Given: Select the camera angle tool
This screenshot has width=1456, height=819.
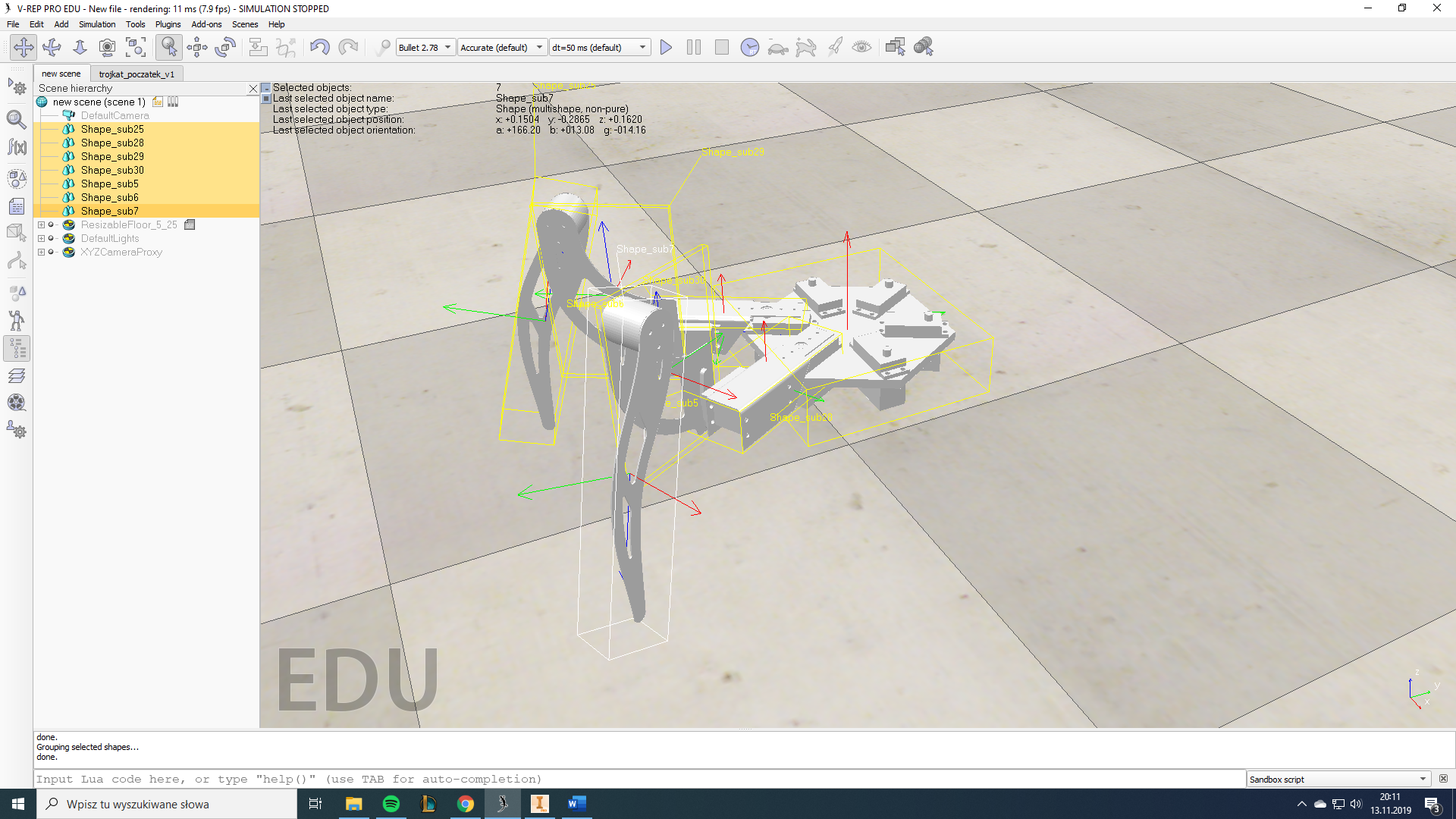Looking at the screenshot, I should tap(108, 47).
